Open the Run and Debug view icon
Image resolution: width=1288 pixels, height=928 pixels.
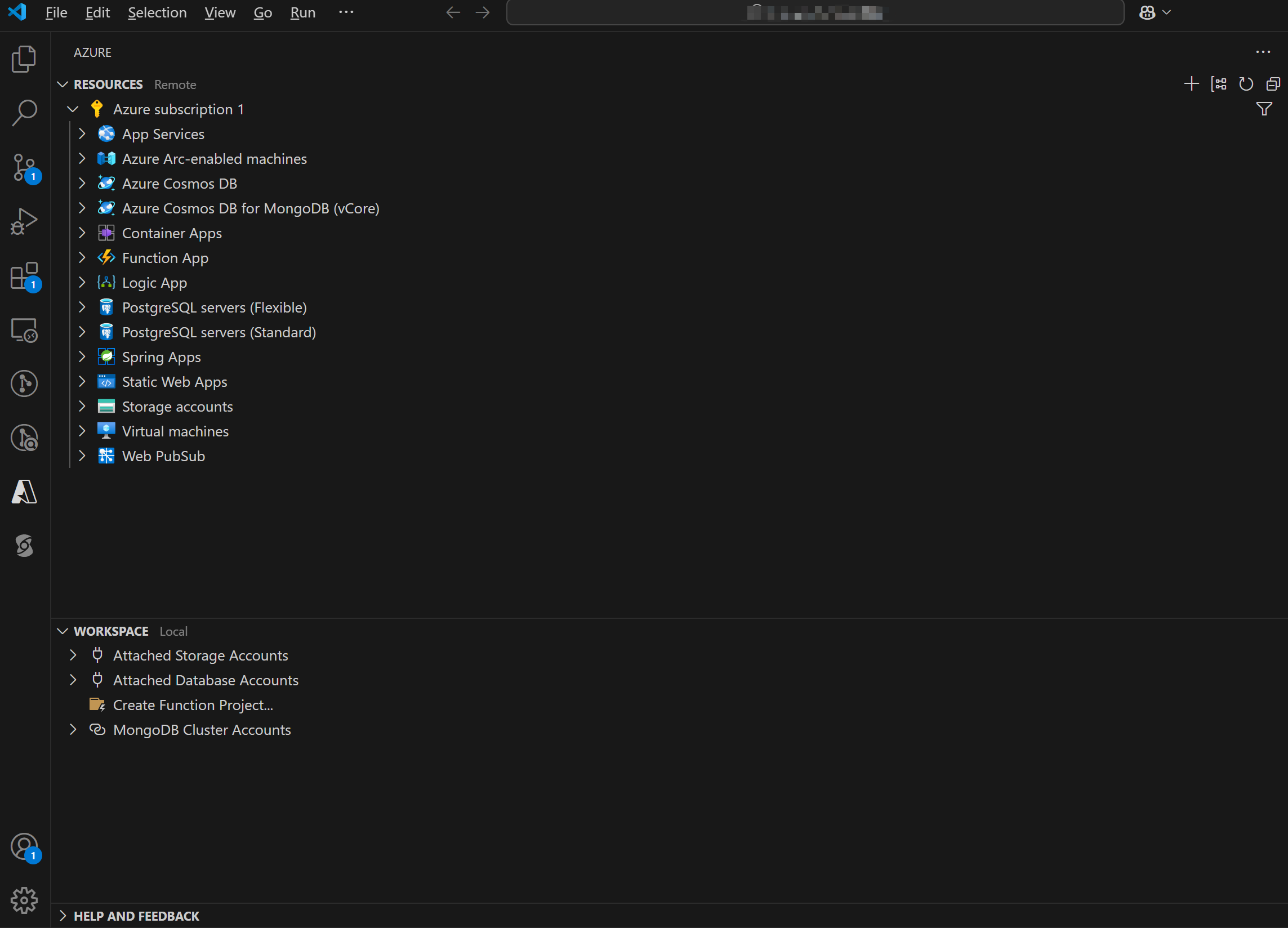(x=24, y=221)
